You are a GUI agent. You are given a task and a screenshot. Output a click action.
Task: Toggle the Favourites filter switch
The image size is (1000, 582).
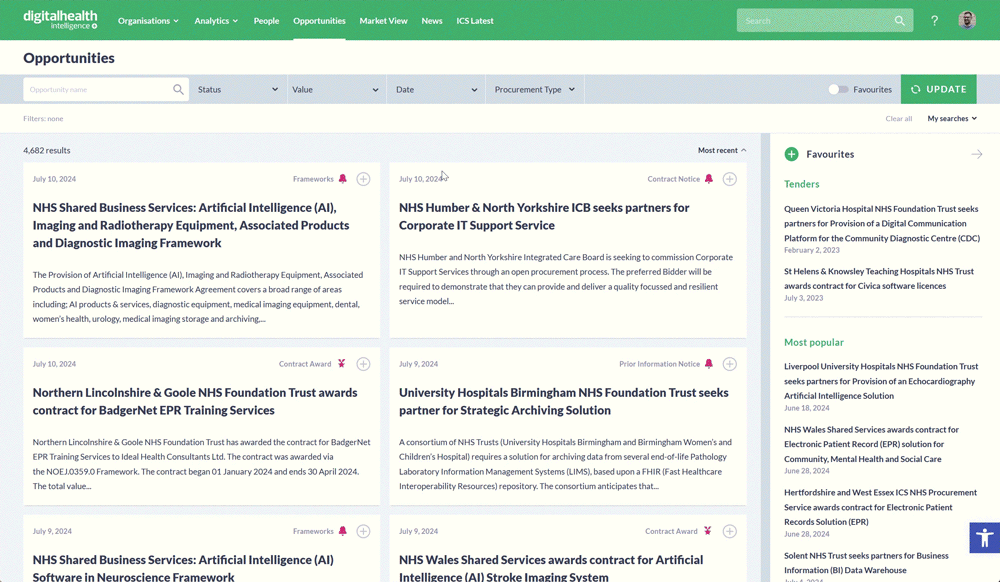pos(838,89)
